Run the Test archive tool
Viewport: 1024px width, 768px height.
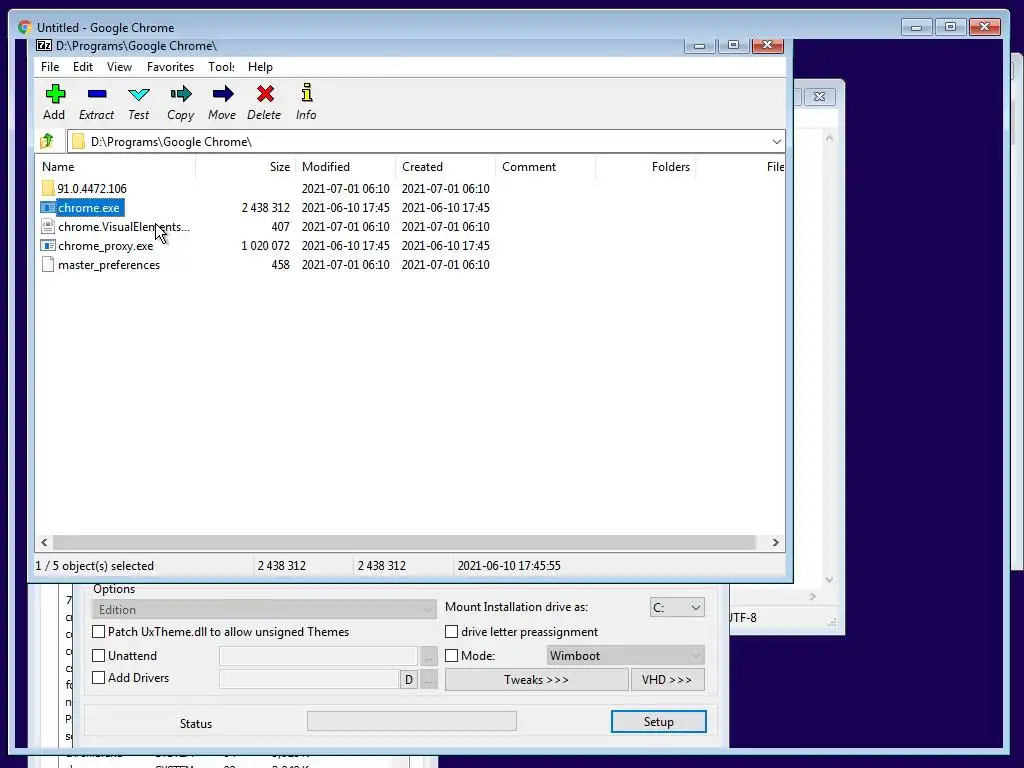point(138,94)
